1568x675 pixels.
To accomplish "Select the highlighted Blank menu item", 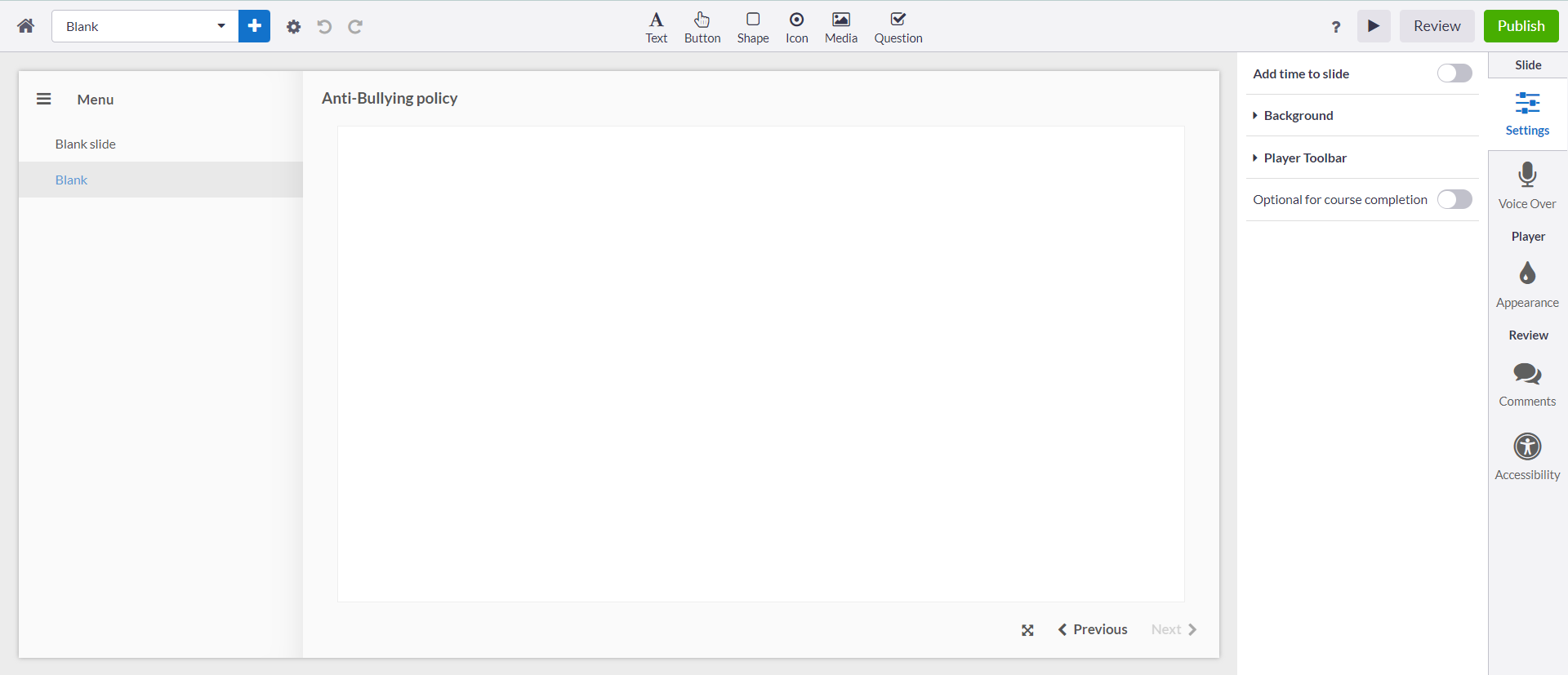I will [x=161, y=180].
